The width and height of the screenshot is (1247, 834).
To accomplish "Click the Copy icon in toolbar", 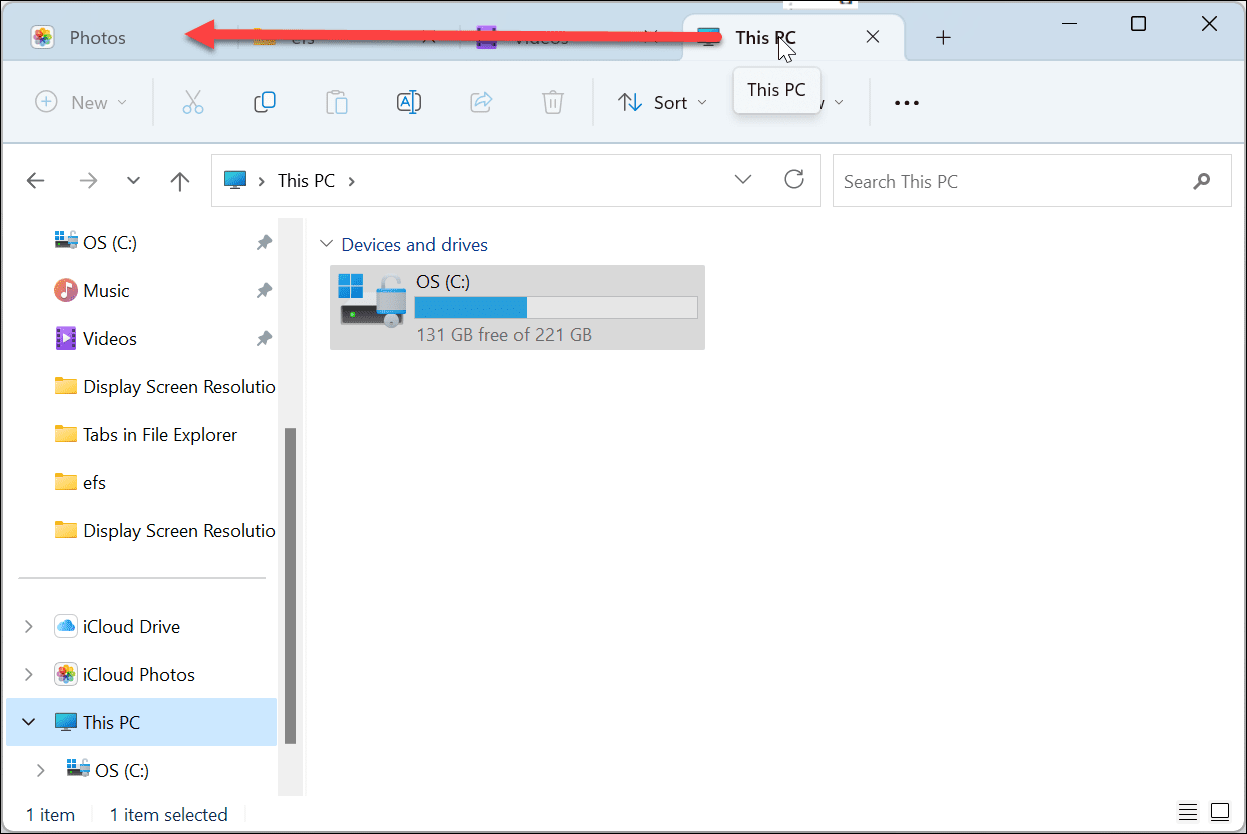I will click(265, 102).
